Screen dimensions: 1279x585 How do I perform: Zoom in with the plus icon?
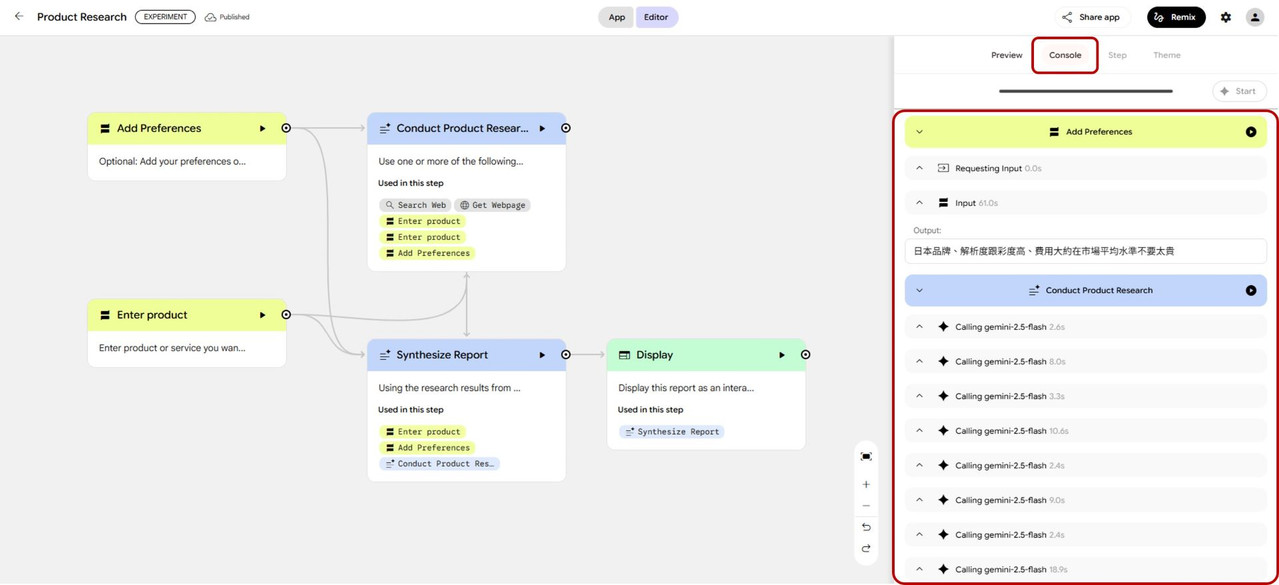866,484
